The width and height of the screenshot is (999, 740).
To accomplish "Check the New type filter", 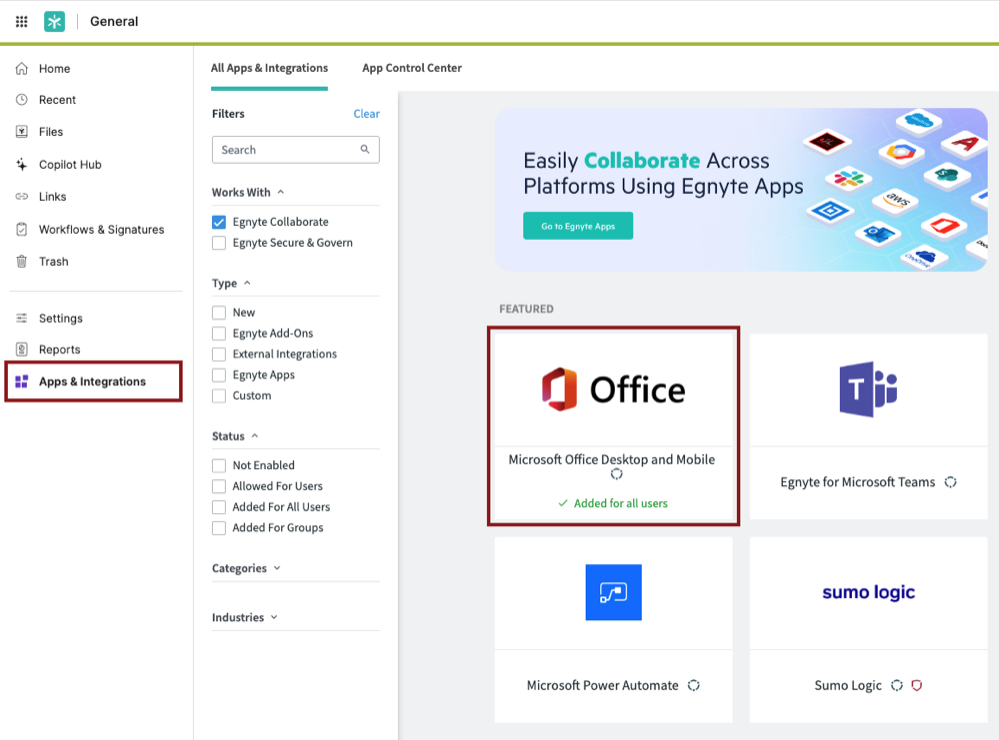I will 219,312.
